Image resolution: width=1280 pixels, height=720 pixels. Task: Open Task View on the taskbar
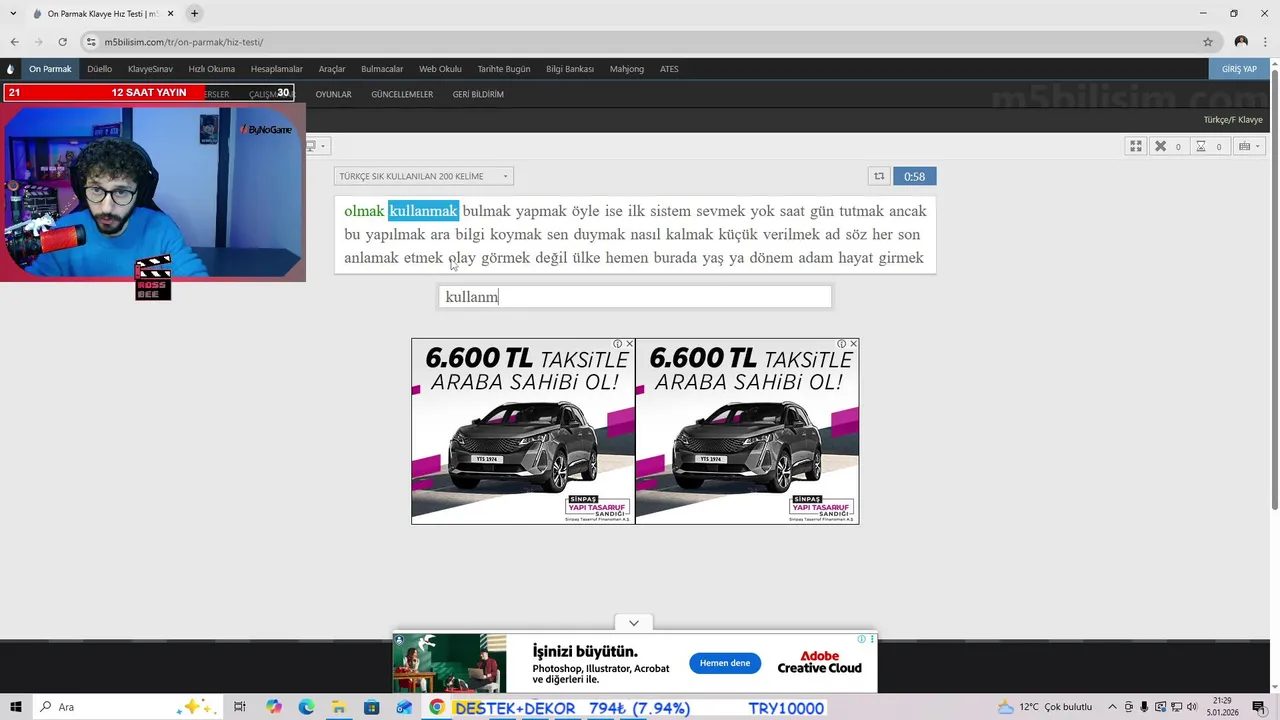(x=240, y=707)
